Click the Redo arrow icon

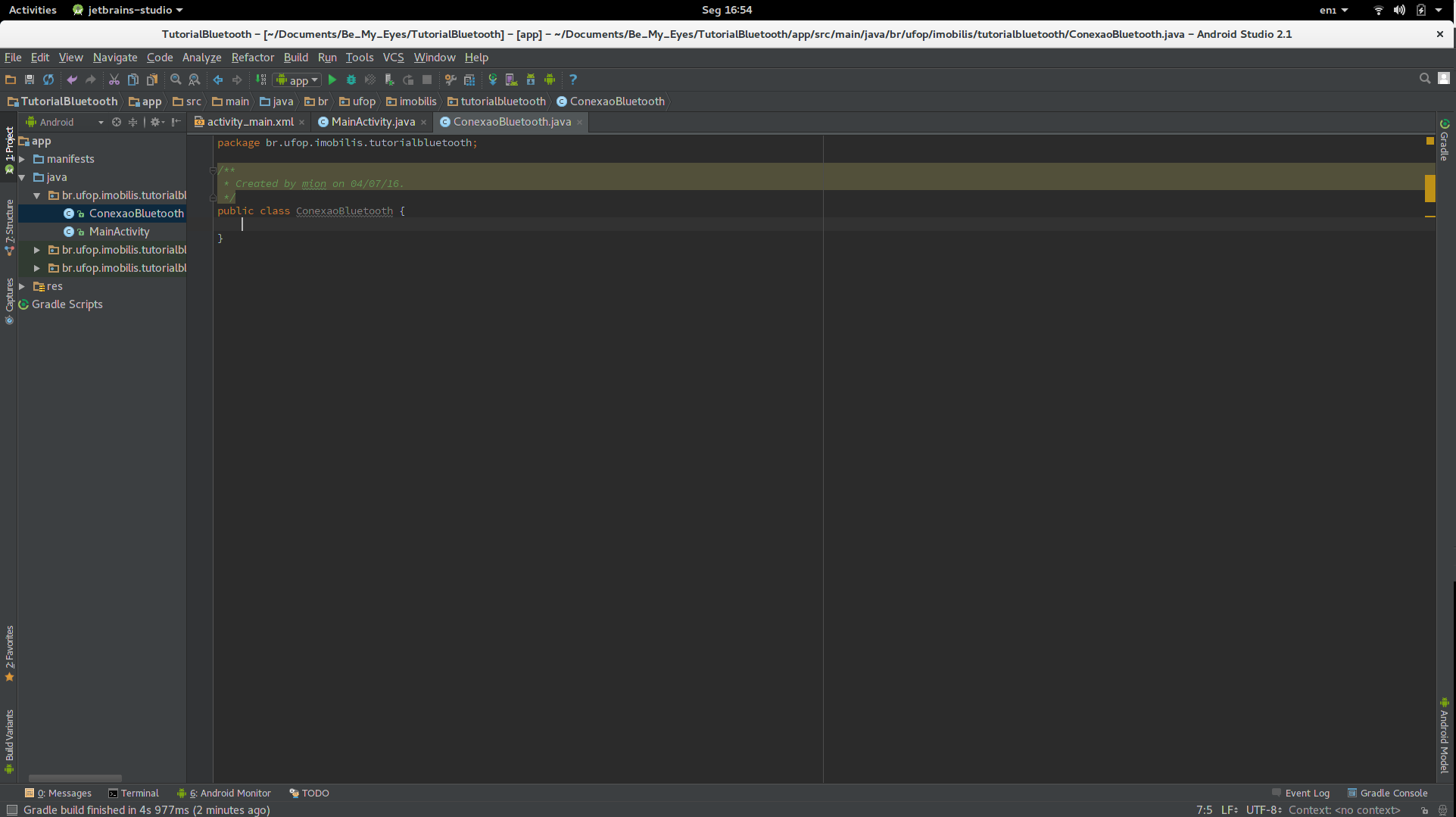tap(91, 80)
